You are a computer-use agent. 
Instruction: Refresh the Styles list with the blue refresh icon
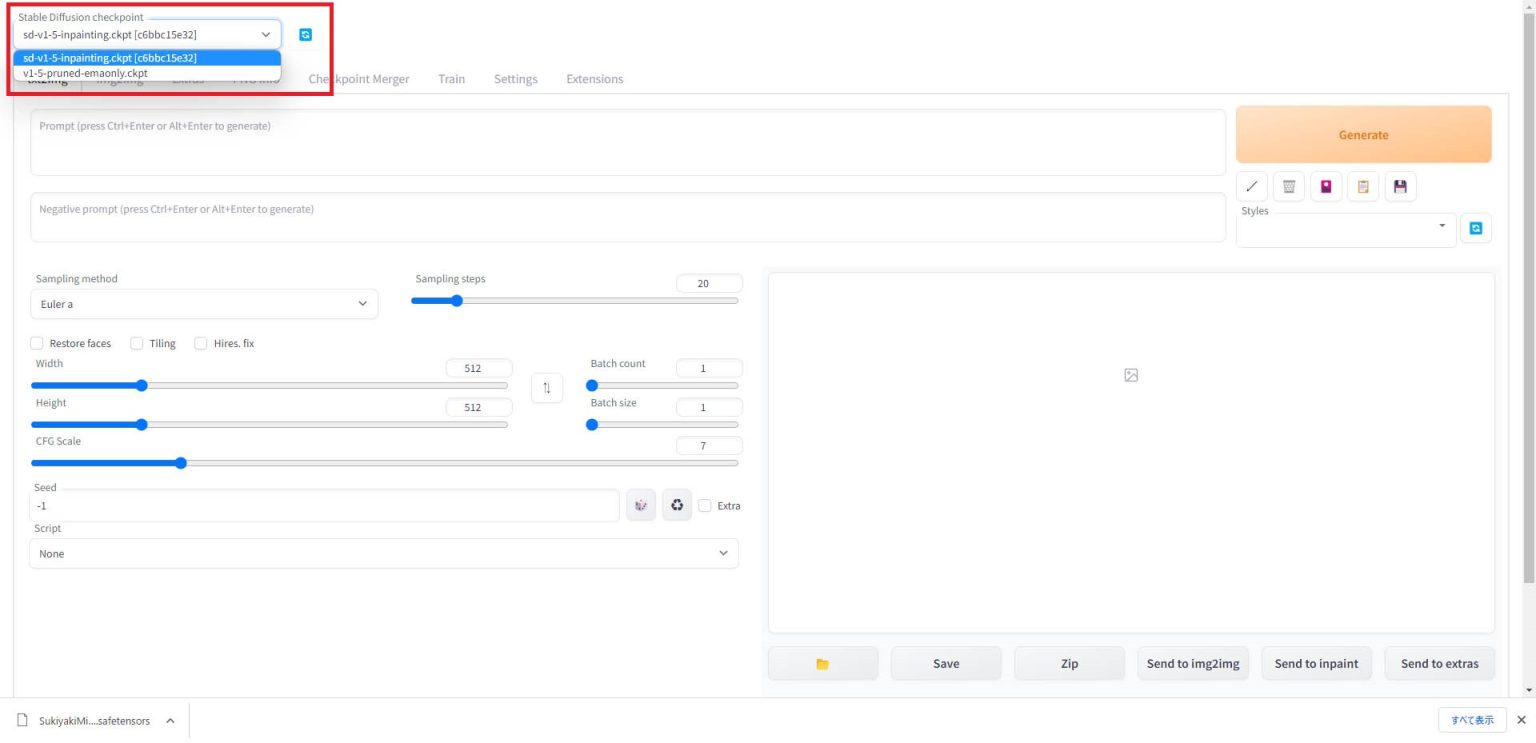tap(1476, 227)
